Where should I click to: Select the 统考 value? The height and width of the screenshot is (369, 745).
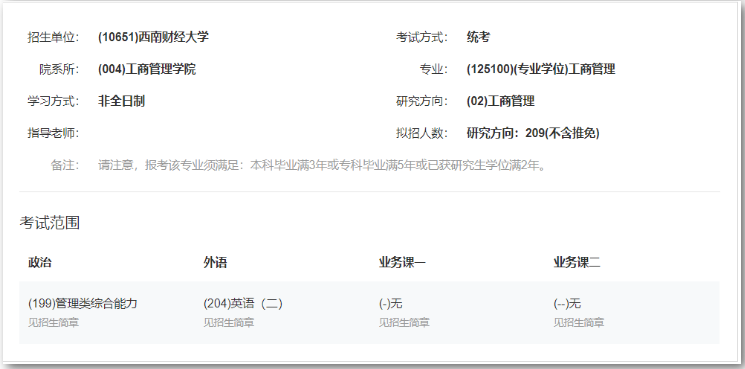[x=478, y=37]
